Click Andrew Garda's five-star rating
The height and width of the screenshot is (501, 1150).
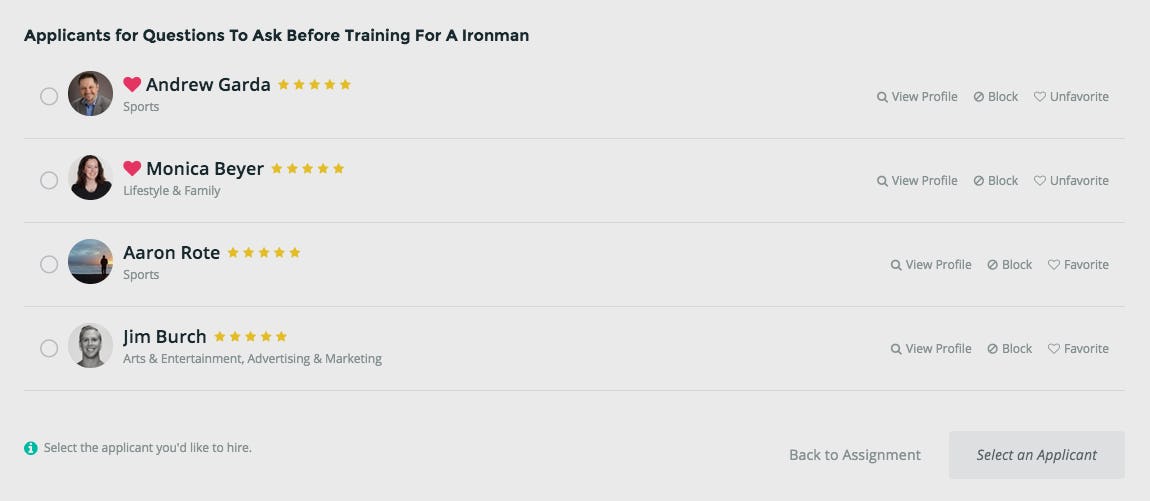coord(314,85)
